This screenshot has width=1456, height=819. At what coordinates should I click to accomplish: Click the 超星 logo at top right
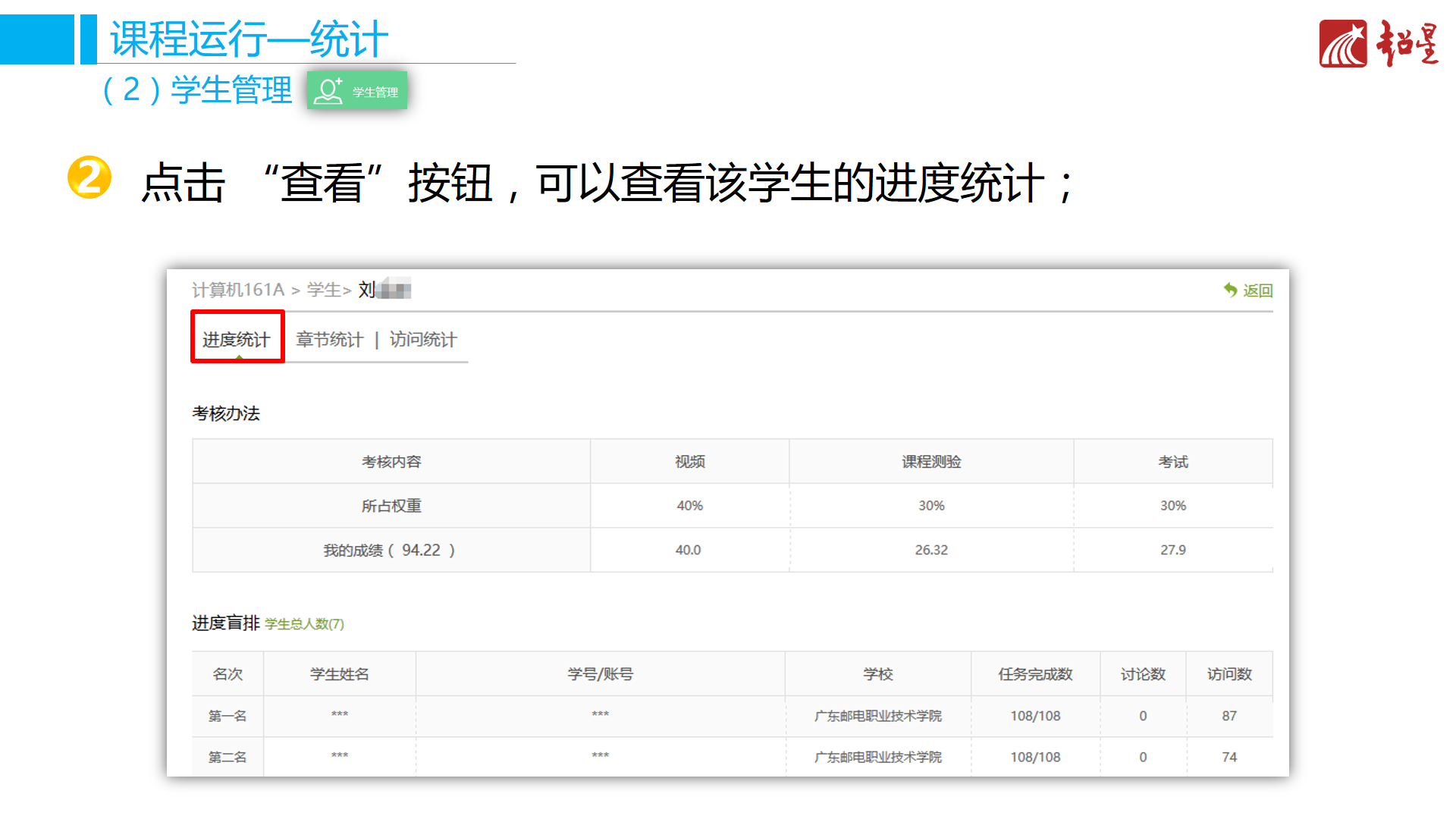coord(1379,44)
